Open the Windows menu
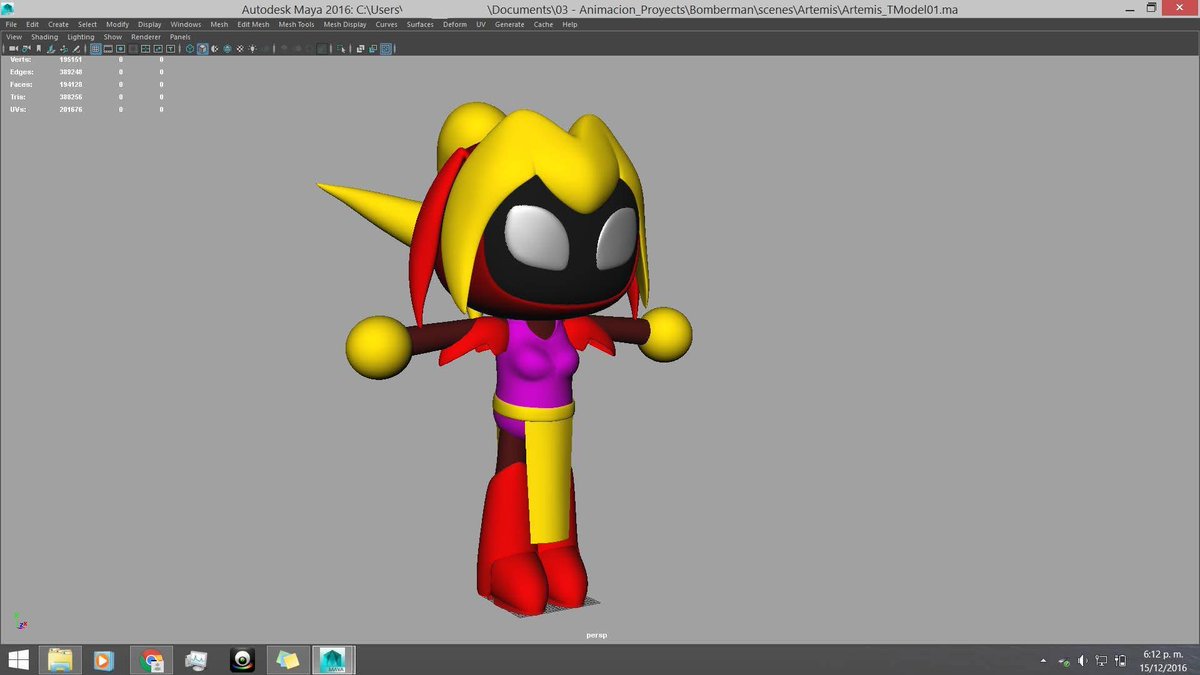This screenshot has width=1200, height=675. [x=186, y=24]
